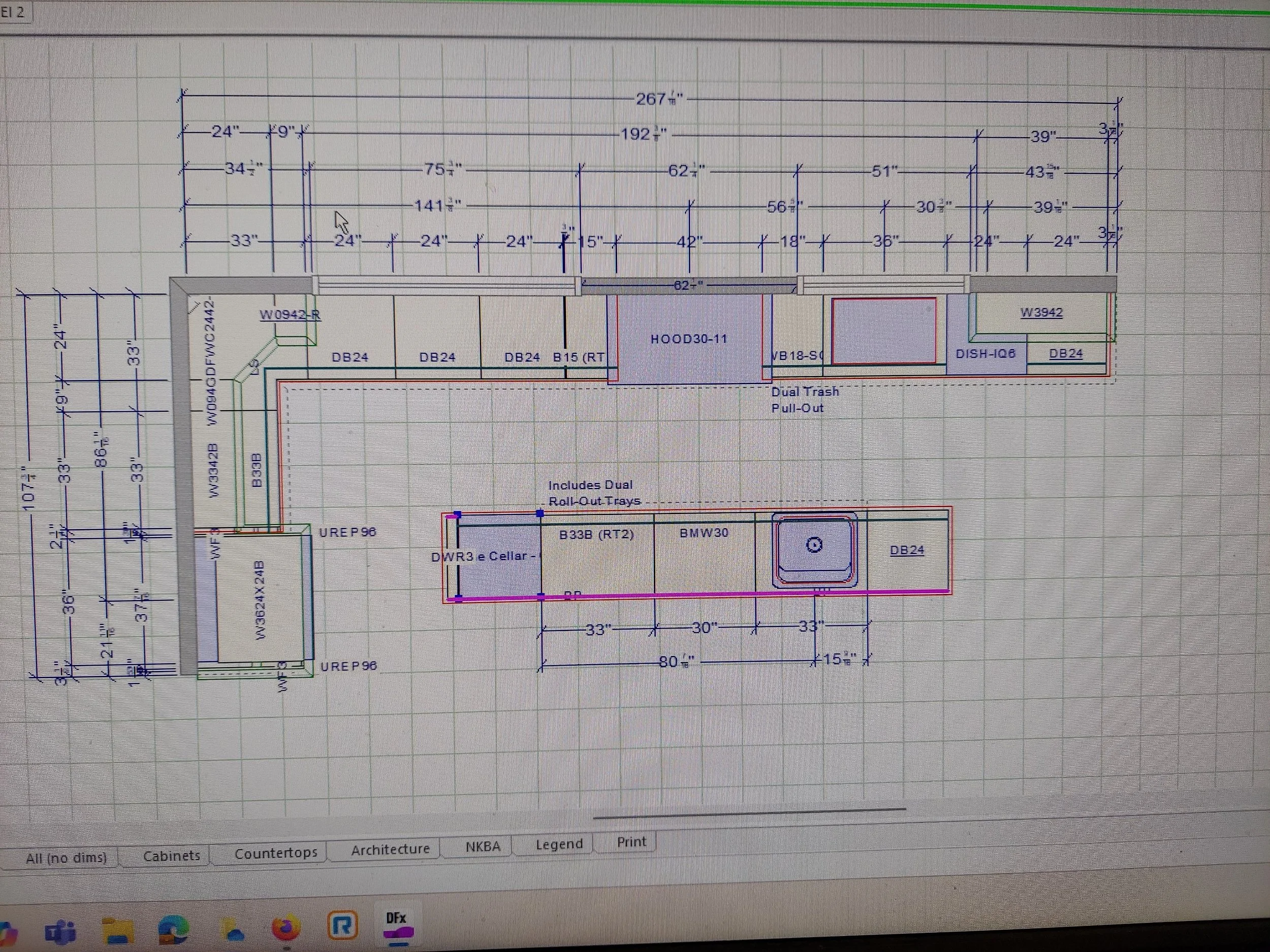Screen dimensions: 1270x952
Task: Open the Print tab
Action: [631, 842]
